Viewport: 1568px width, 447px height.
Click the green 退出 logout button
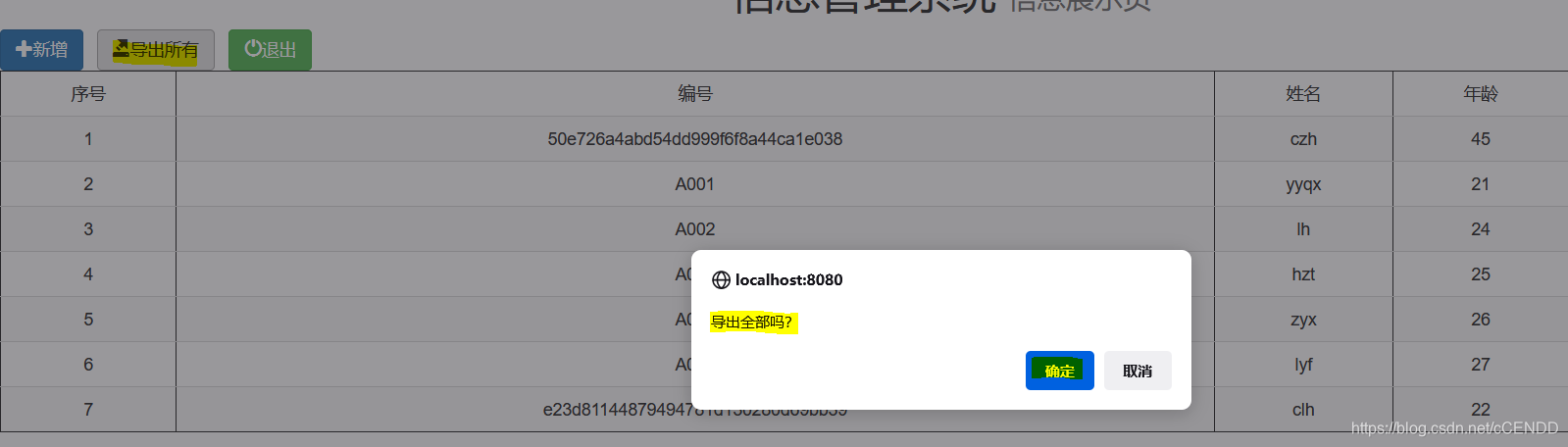pyautogui.click(x=270, y=50)
